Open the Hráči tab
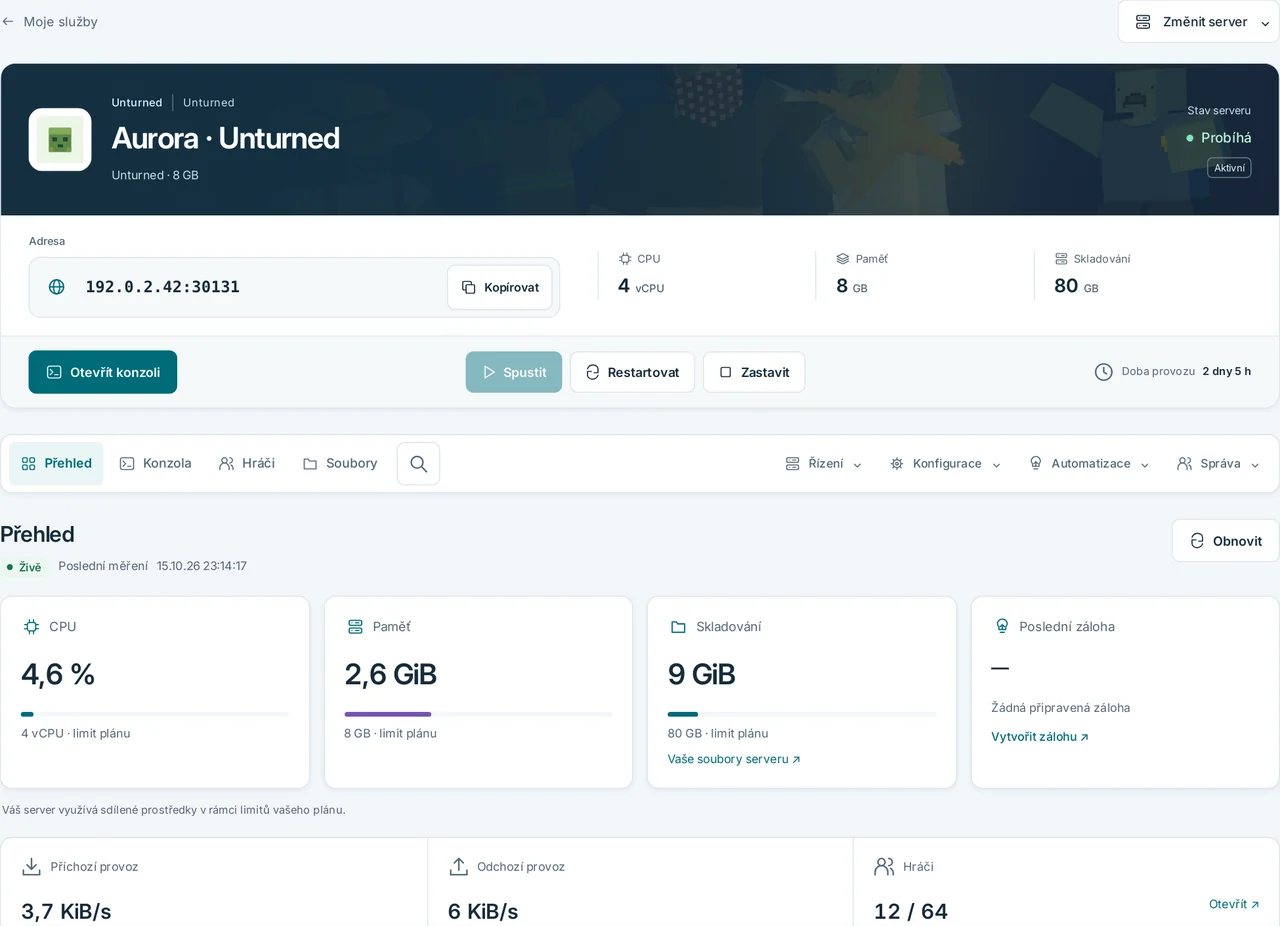 pyautogui.click(x=247, y=464)
